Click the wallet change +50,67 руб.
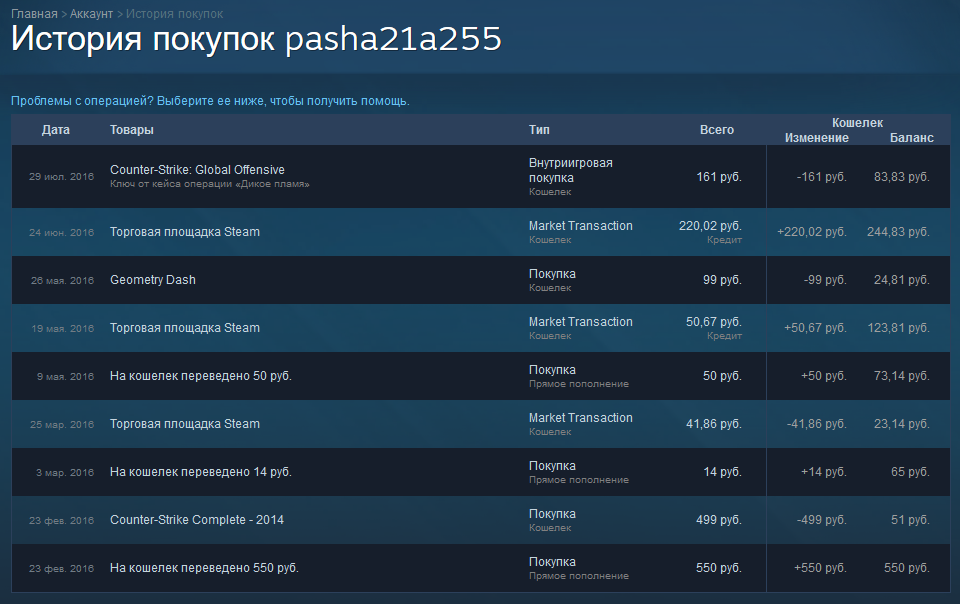The width and height of the screenshot is (960, 604). point(816,328)
